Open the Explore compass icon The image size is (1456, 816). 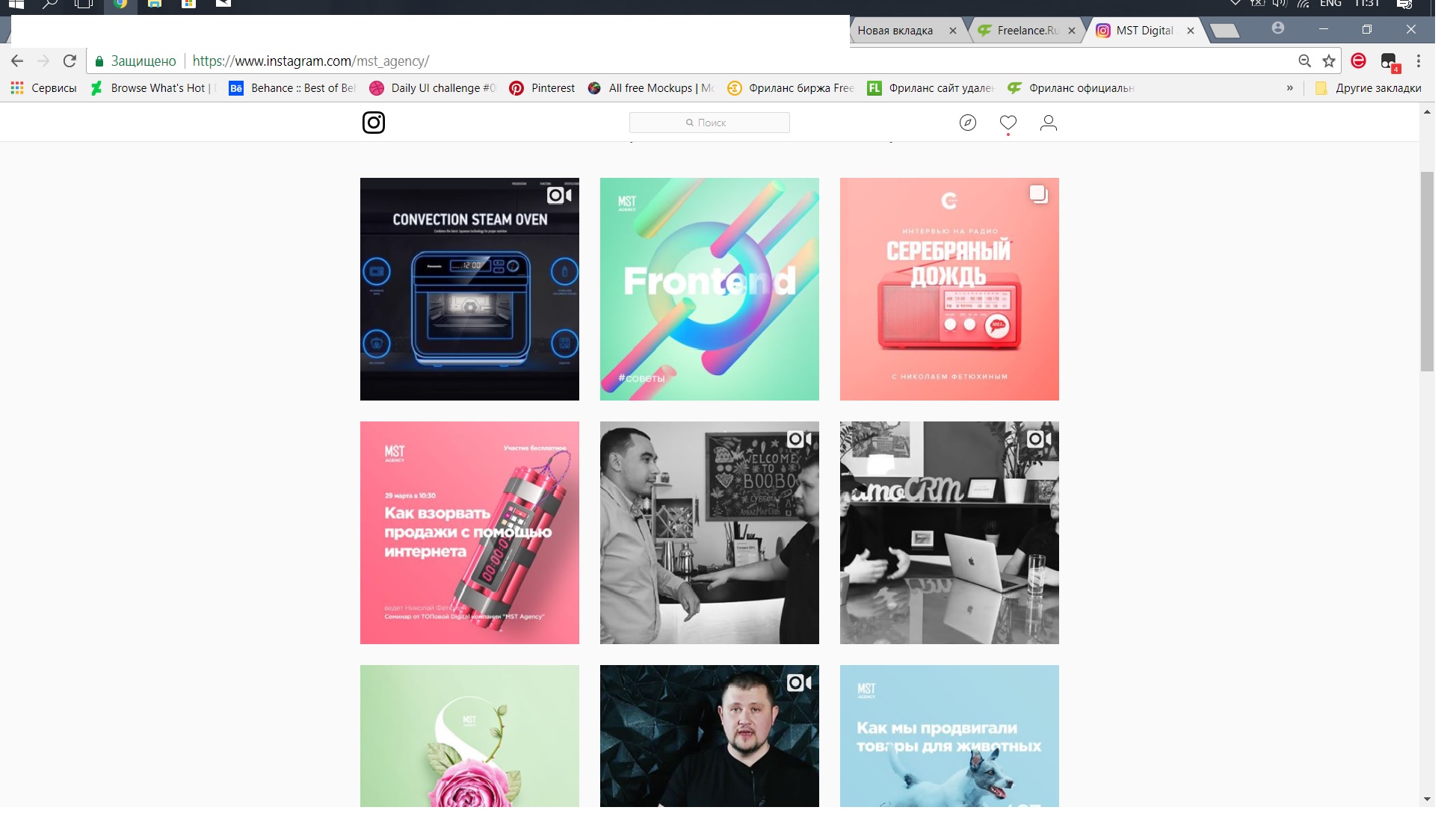pos(967,123)
